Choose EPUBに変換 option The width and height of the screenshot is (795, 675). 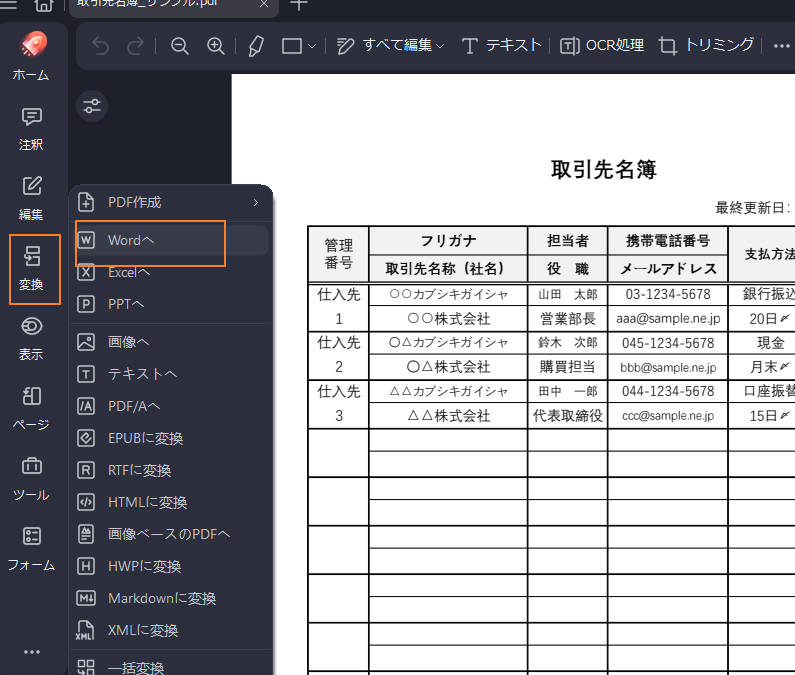(172, 438)
